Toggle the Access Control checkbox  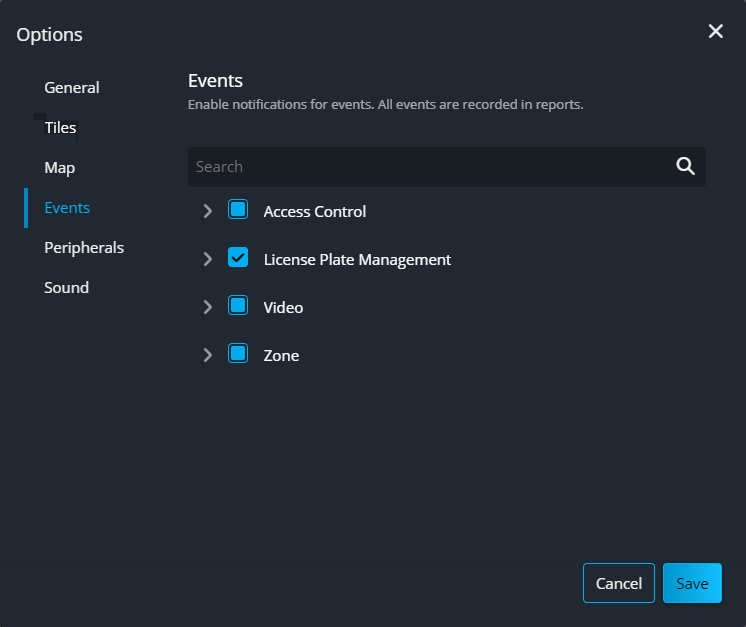click(x=238, y=210)
